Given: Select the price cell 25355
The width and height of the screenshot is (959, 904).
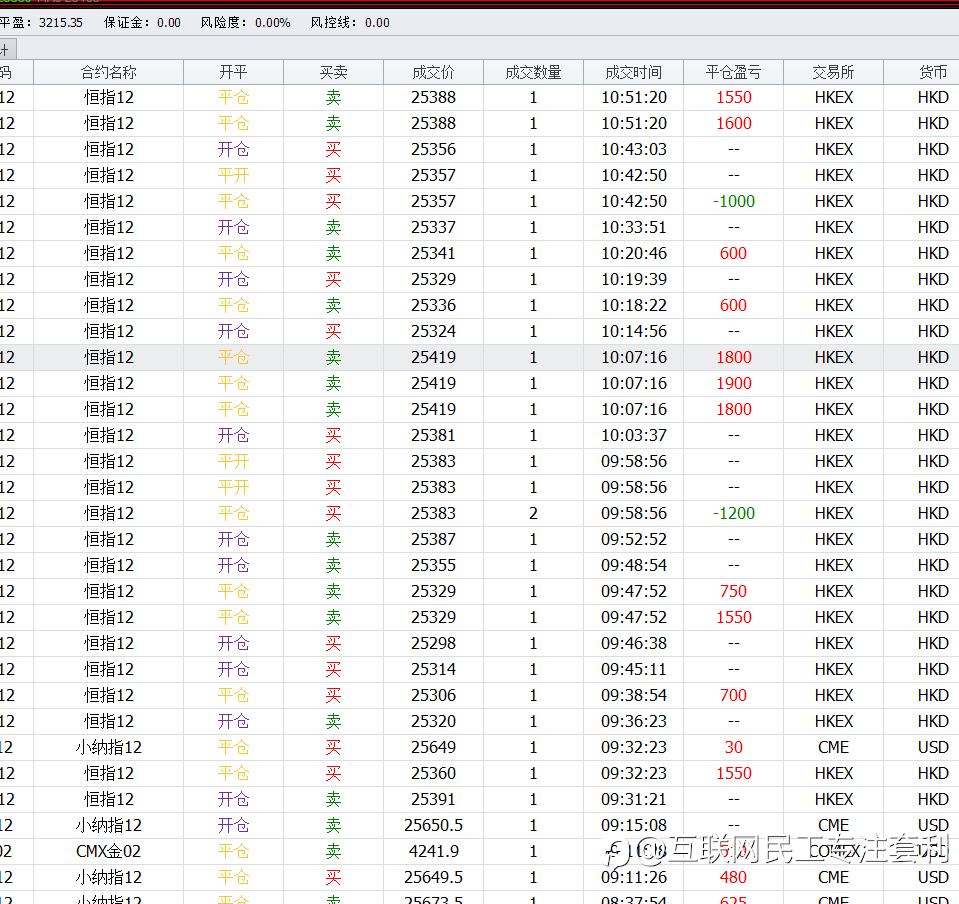Looking at the screenshot, I should 434,565.
